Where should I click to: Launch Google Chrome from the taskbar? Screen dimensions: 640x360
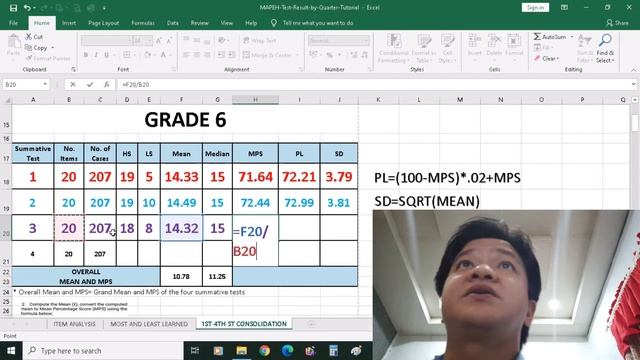coord(264,351)
